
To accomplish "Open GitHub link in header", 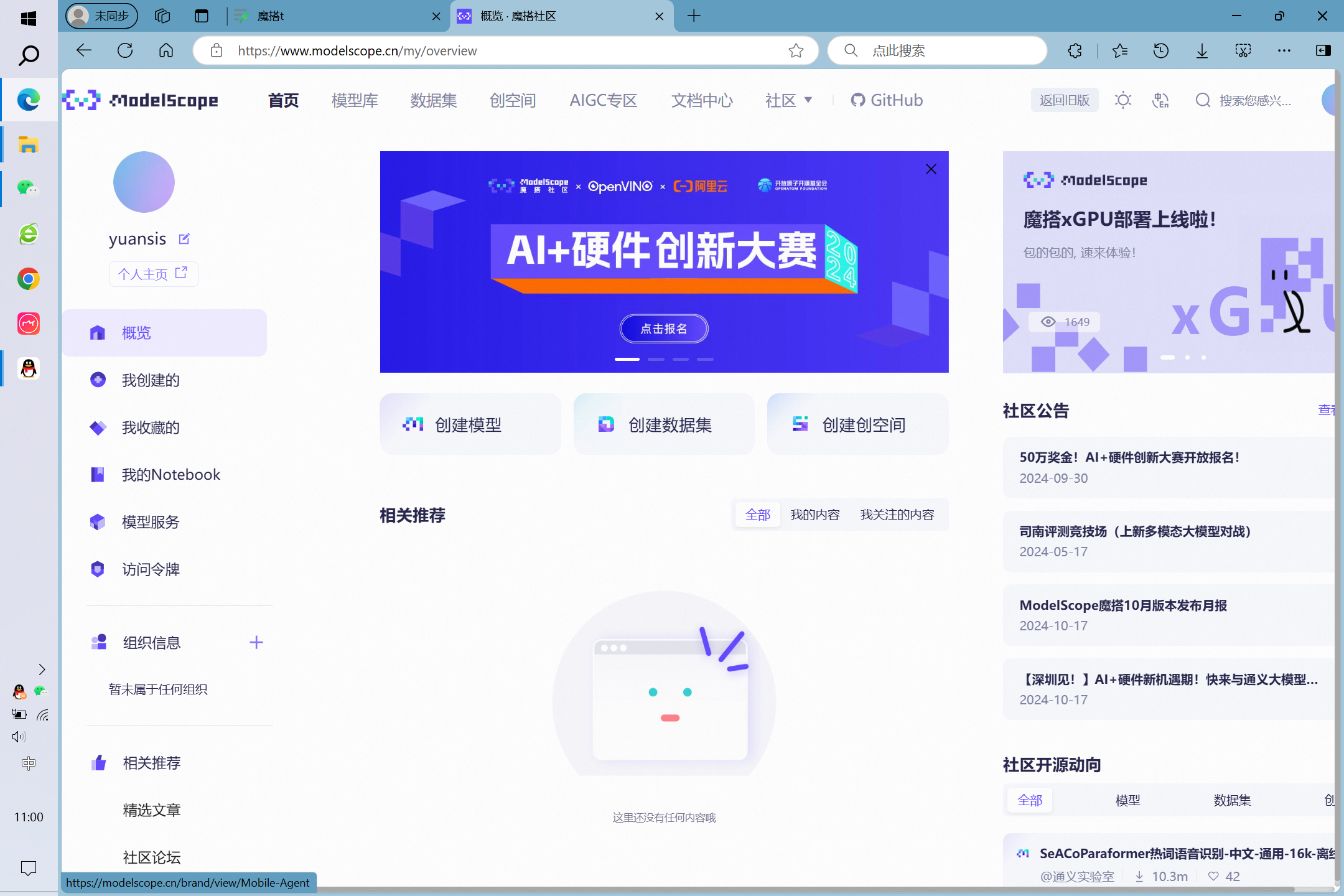I will pos(887,100).
